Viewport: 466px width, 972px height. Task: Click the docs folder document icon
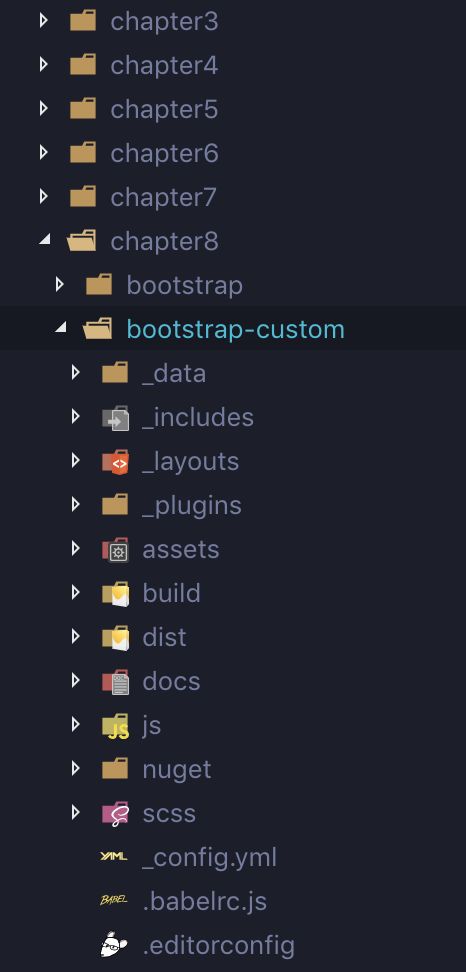click(x=115, y=681)
